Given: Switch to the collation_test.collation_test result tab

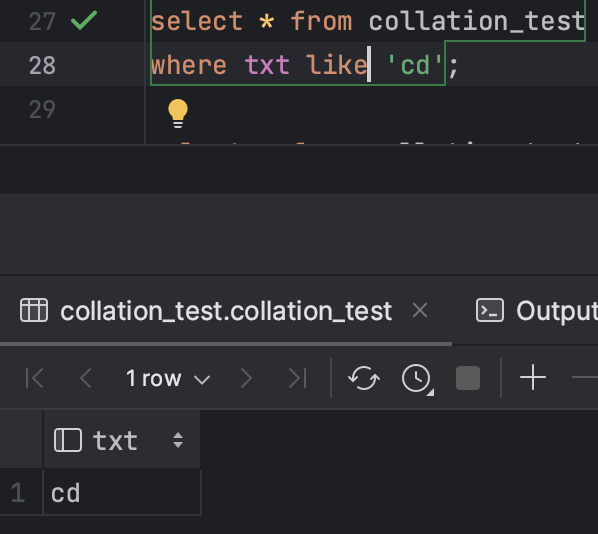Looking at the screenshot, I should 226,311.
